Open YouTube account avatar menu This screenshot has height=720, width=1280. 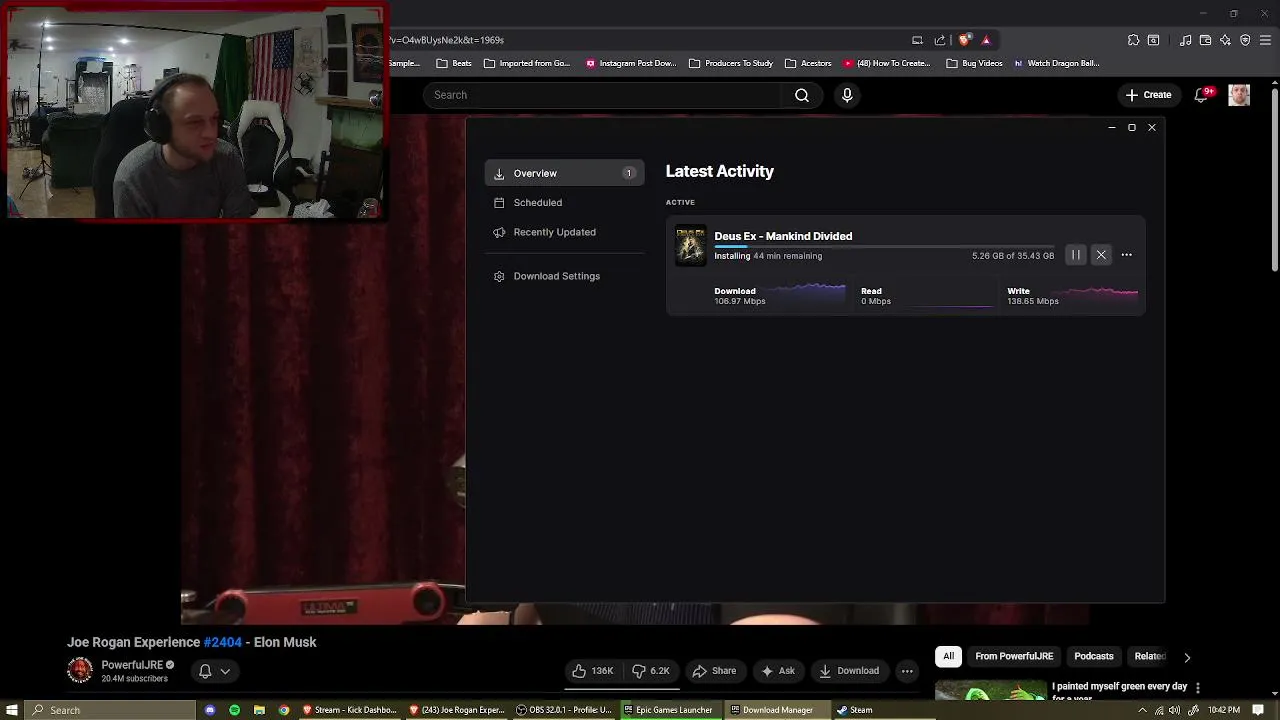tap(1239, 95)
